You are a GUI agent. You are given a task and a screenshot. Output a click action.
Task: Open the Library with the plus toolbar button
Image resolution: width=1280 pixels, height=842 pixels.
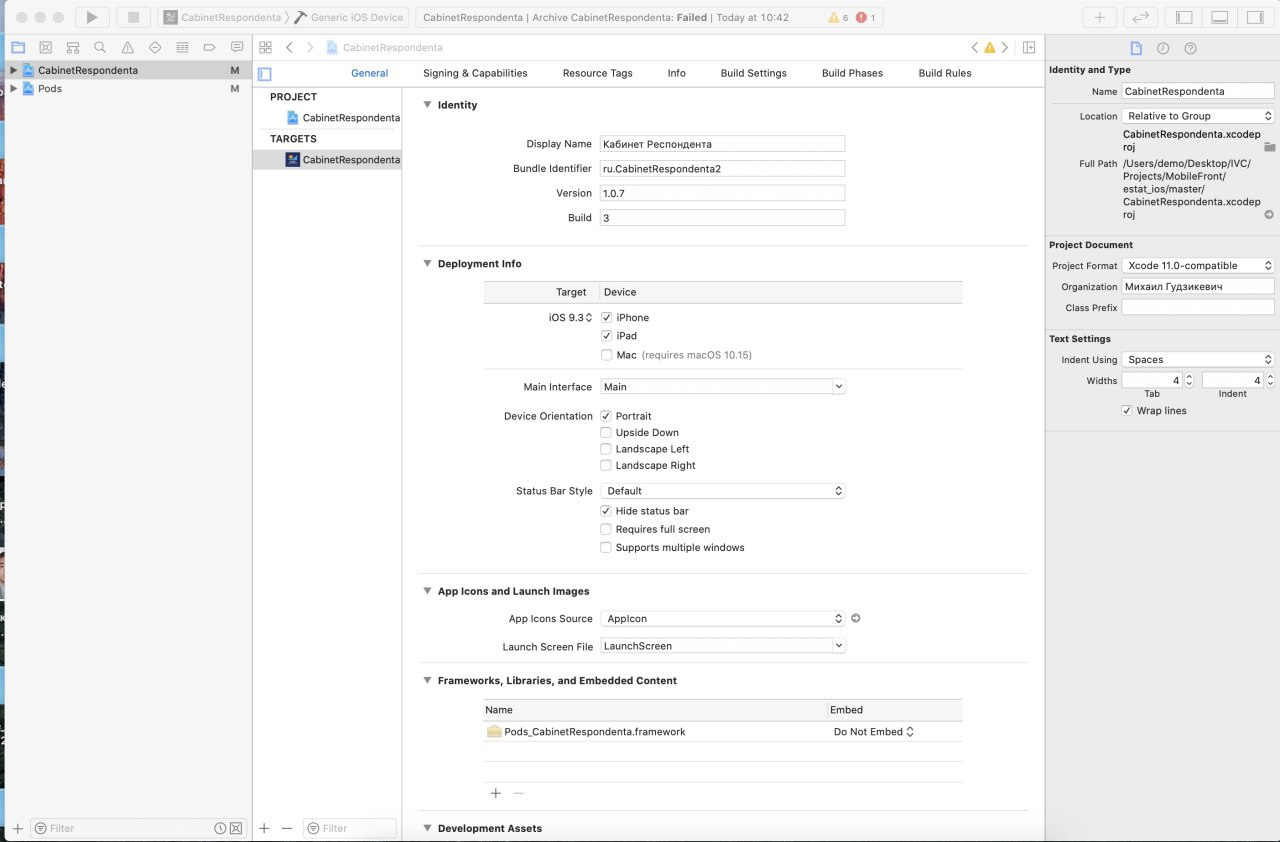(x=1099, y=17)
